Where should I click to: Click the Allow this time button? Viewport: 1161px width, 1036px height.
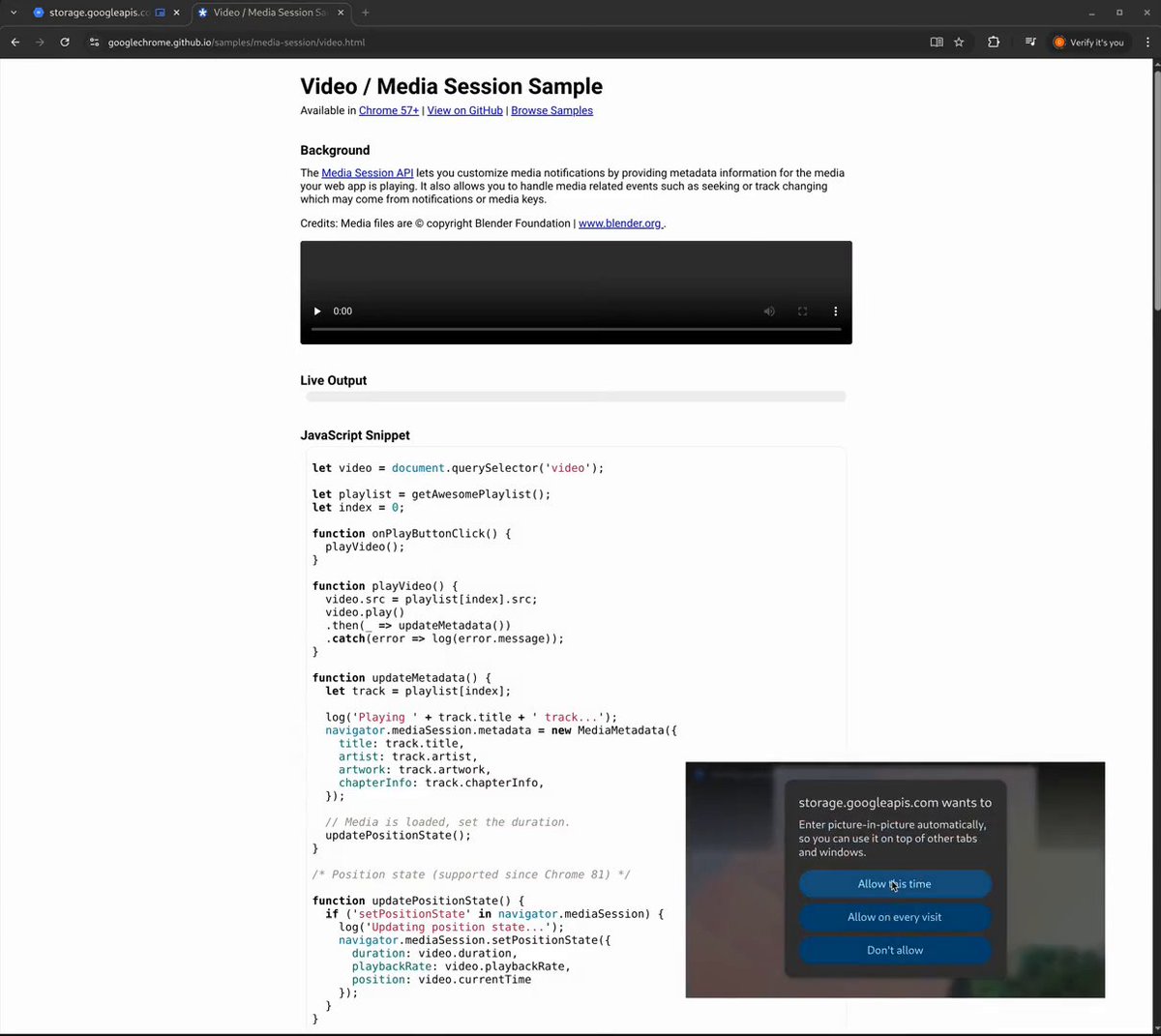pyautogui.click(x=895, y=884)
